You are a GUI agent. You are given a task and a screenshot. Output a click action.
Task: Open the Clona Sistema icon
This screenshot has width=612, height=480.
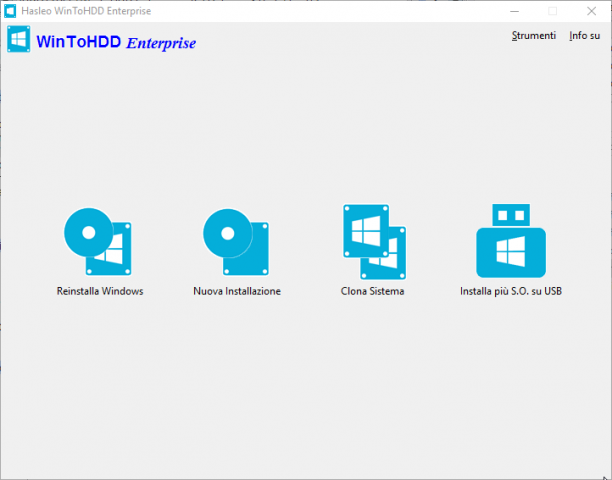click(x=375, y=242)
